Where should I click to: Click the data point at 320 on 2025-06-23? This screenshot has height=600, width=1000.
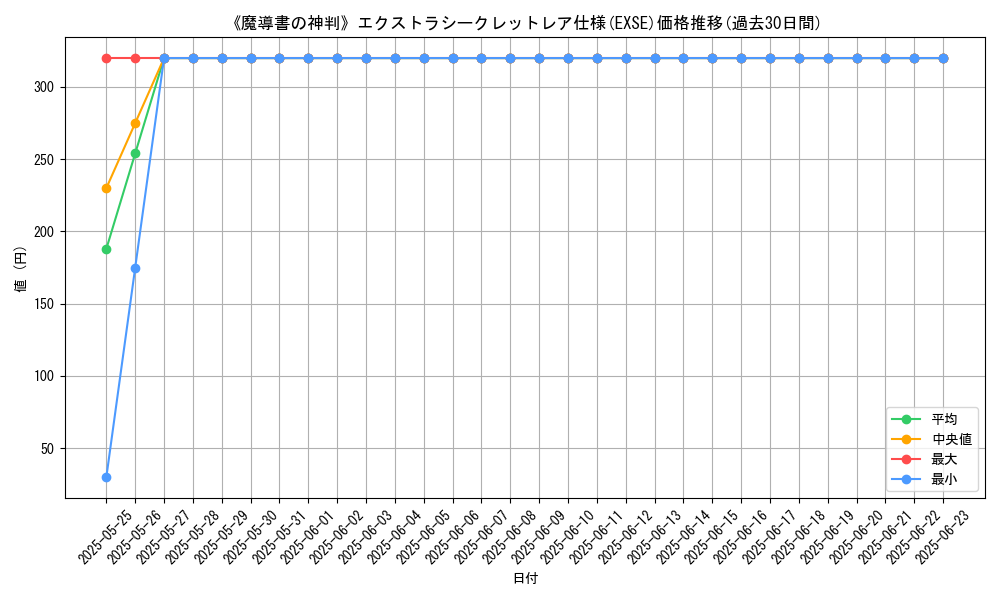pyautogui.click(x=943, y=59)
